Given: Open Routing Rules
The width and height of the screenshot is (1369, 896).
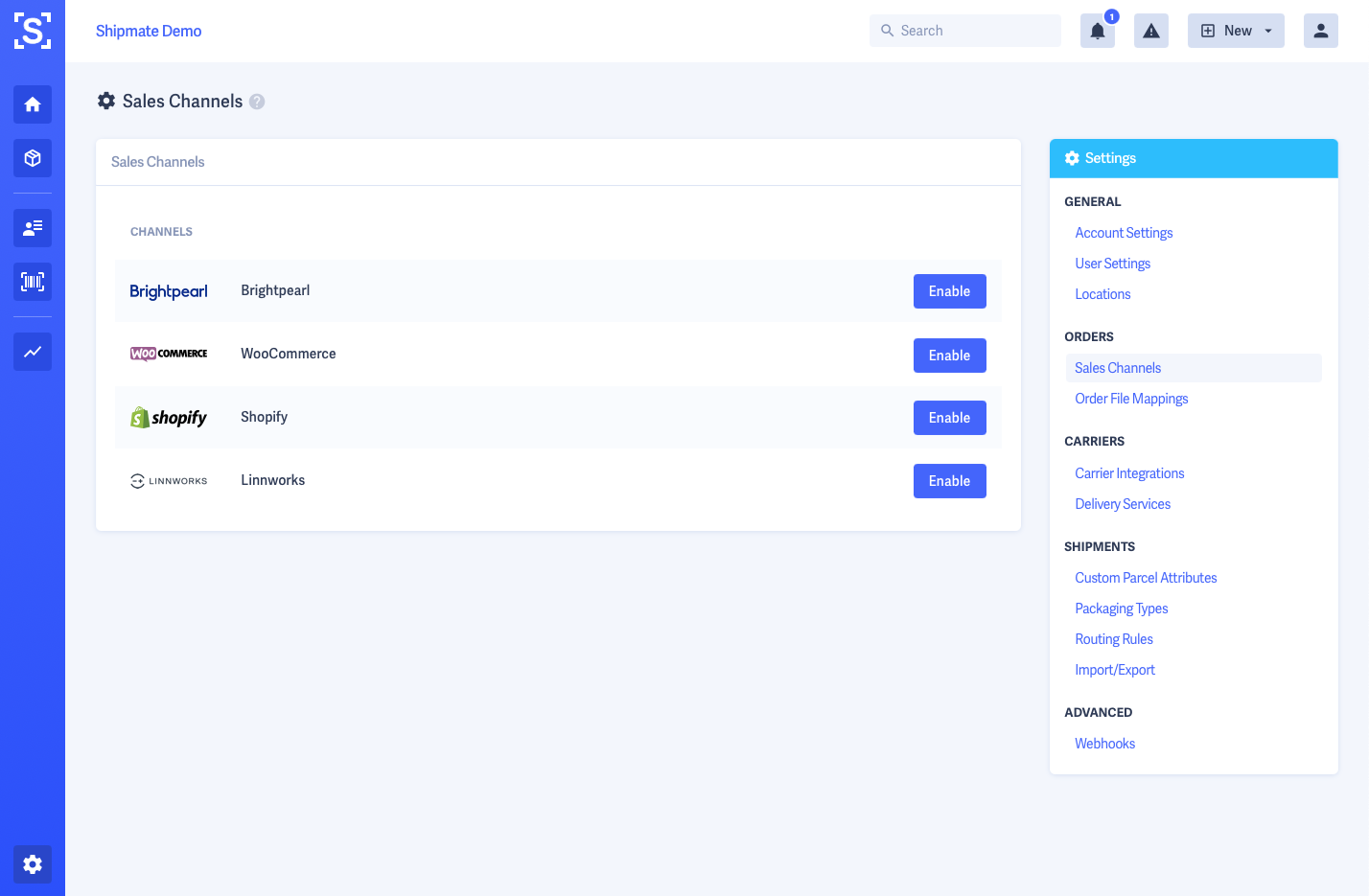Looking at the screenshot, I should pos(1114,639).
